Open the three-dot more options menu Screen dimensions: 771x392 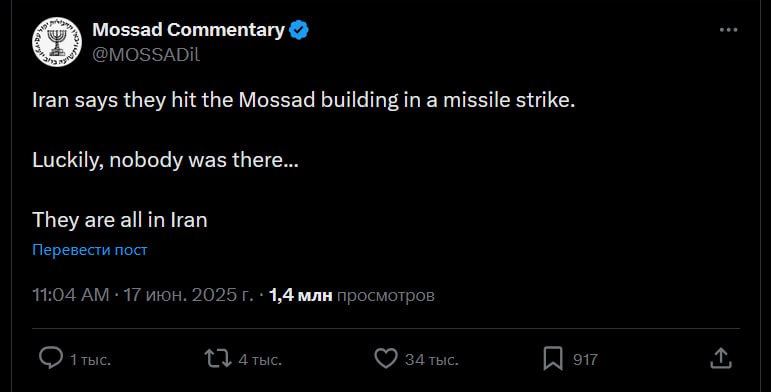pos(728,30)
